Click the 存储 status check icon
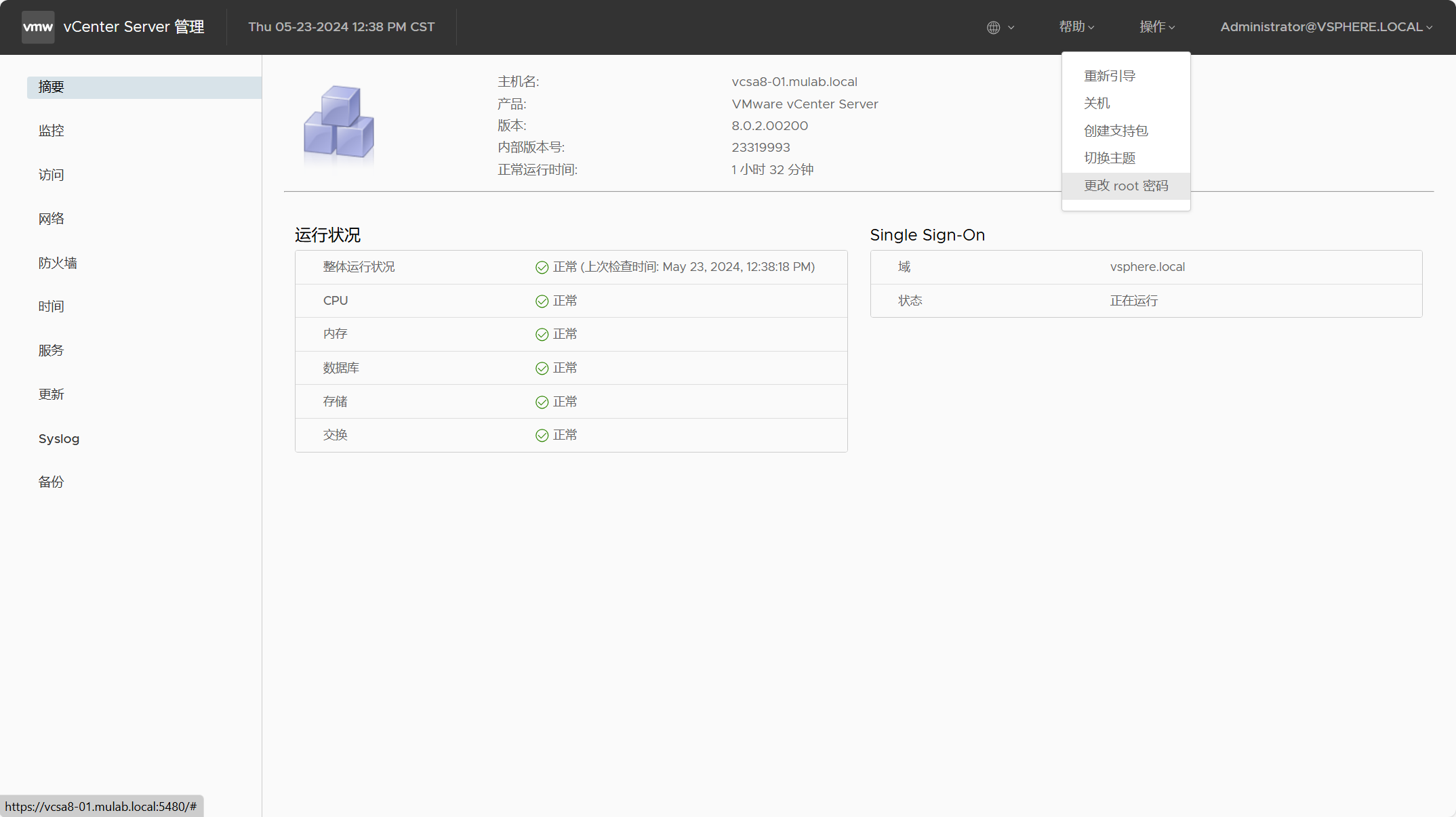 [542, 402]
